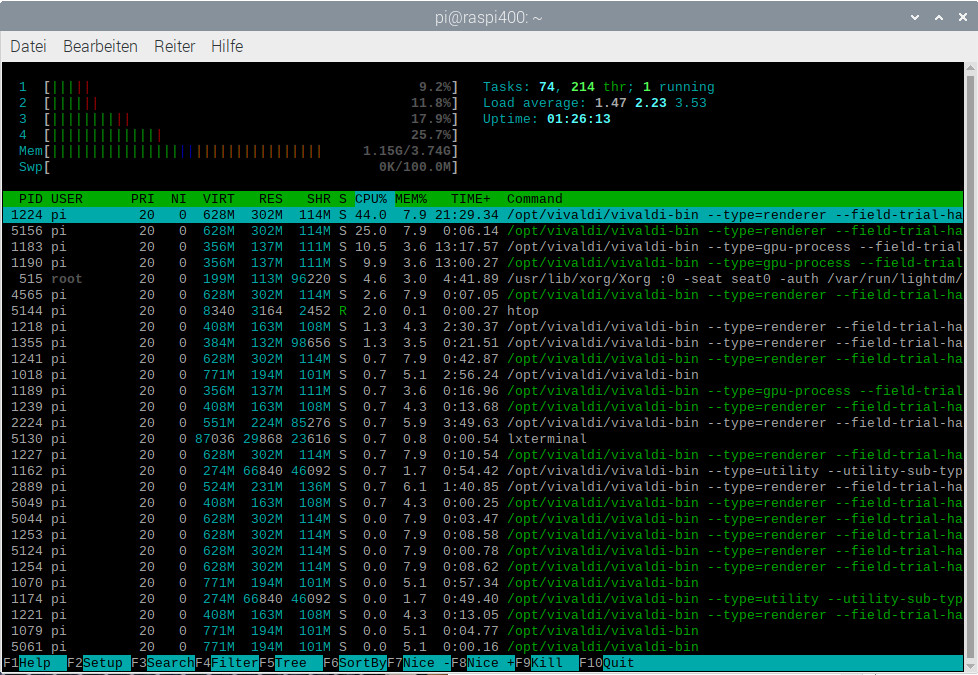Sort by the PID column header

[x=31, y=199]
